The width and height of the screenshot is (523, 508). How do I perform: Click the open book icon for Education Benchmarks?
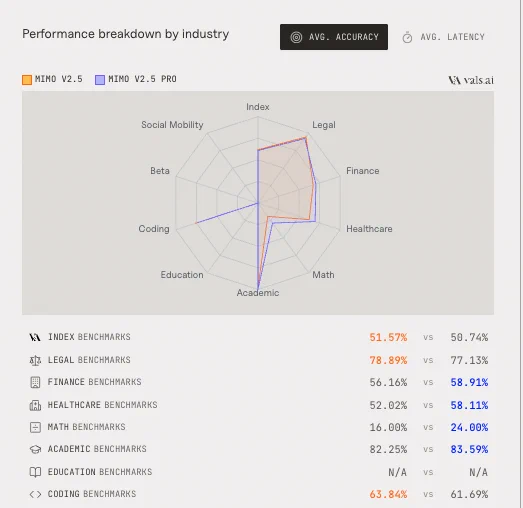click(x=35, y=472)
